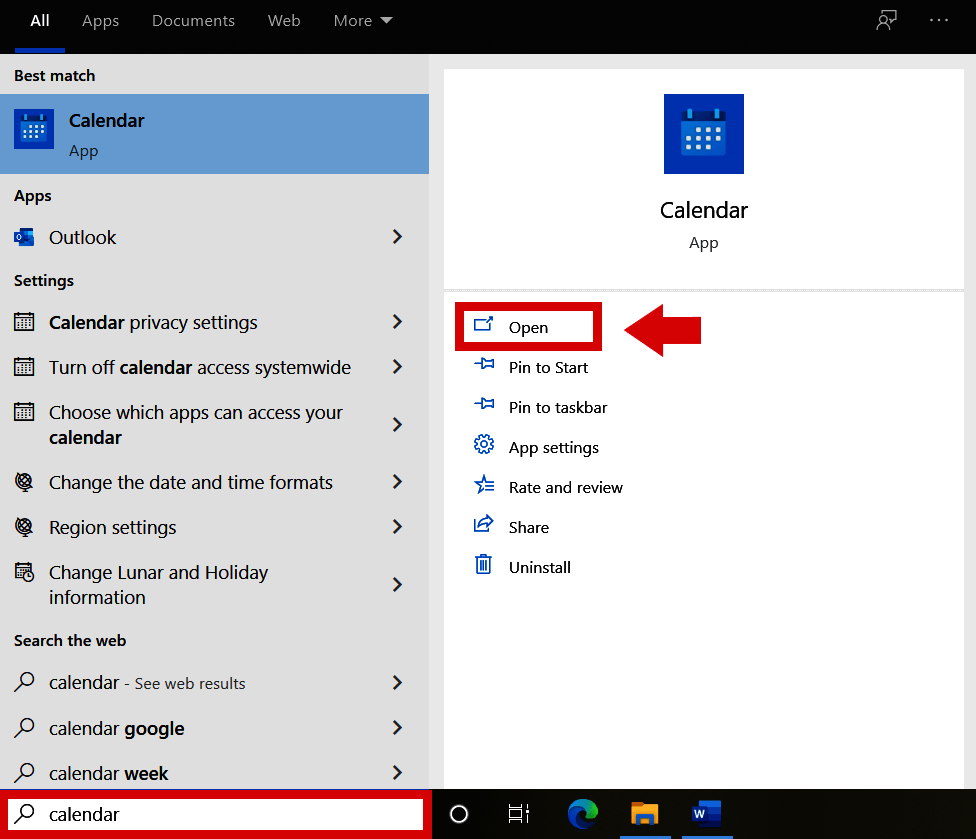Select Turn off calendar access systemwide
The width and height of the screenshot is (976, 839).
pyautogui.click(x=190, y=367)
